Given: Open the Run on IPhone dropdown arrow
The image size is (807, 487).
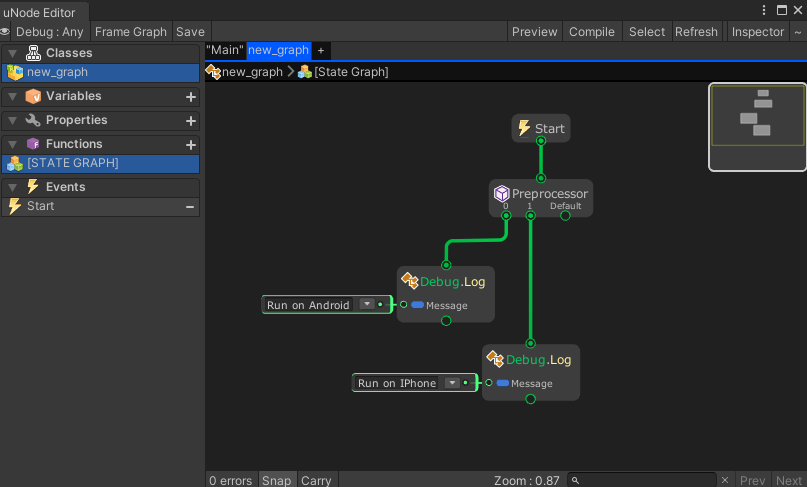Looking at the screenshot, I should [452, 382].
